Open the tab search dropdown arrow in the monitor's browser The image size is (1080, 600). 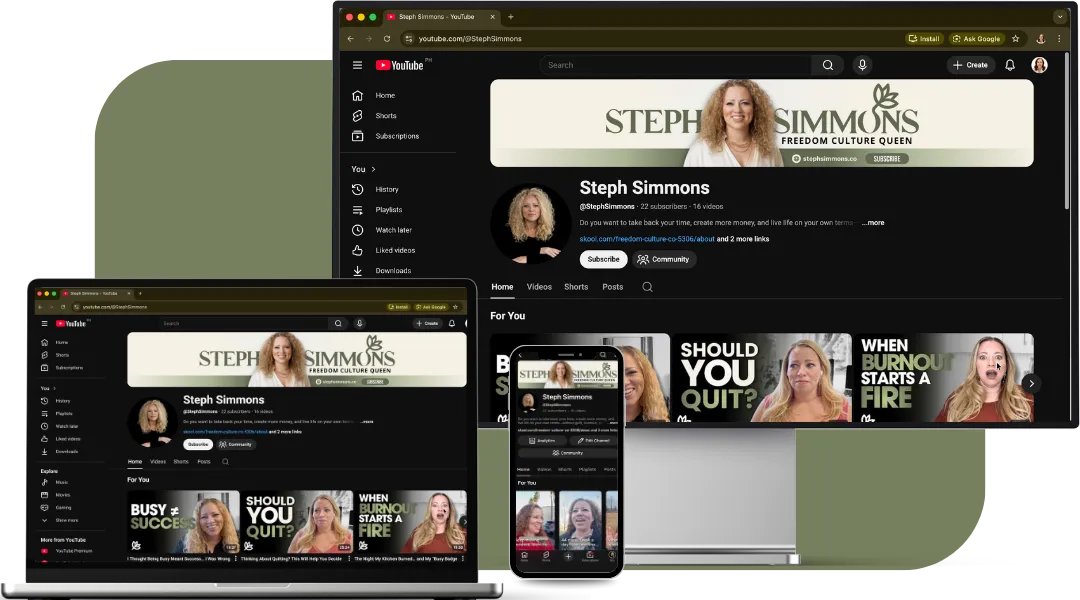coord(1060,17)
